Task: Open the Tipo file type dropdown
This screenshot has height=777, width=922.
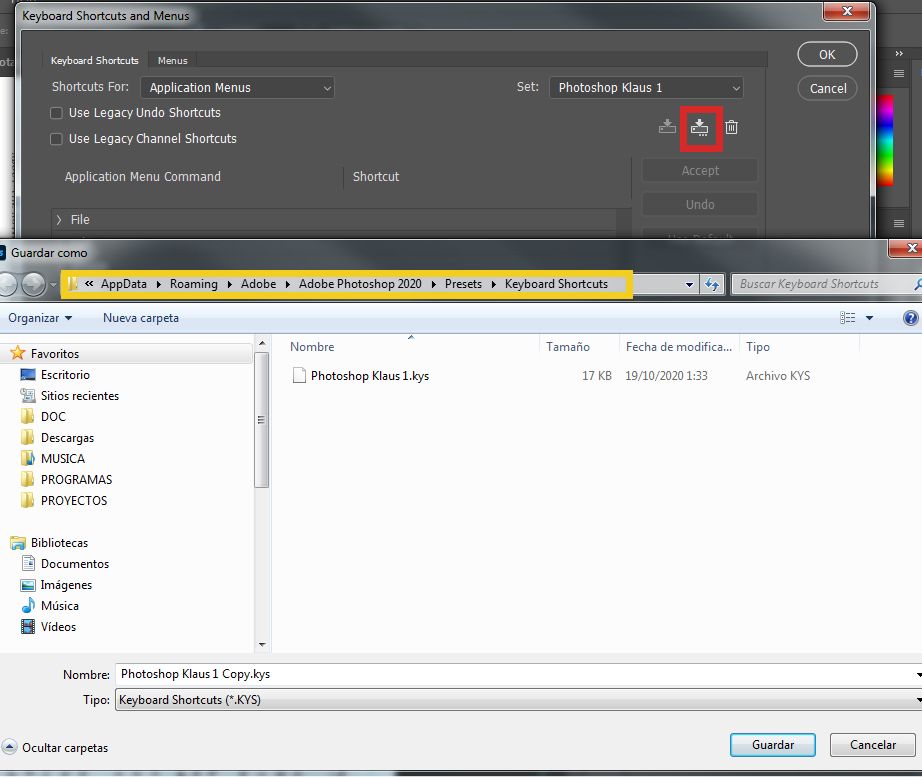Action: point(518,700)
